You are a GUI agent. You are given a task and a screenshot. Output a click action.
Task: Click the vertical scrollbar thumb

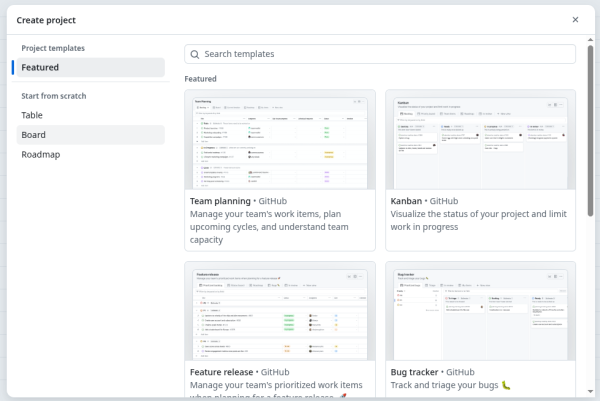(590, 131)
